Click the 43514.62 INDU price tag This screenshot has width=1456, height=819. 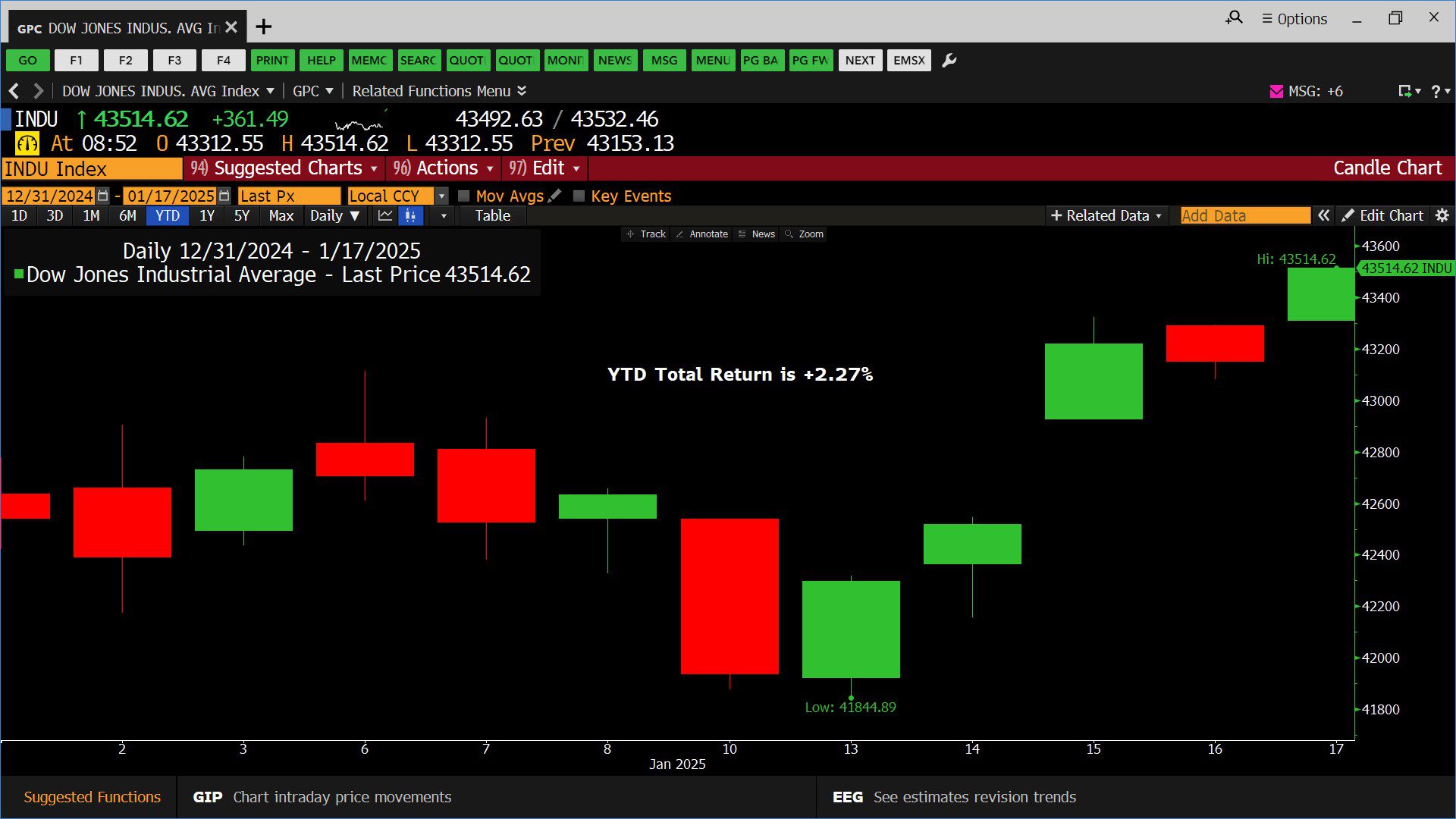(x=1406, y=268)
